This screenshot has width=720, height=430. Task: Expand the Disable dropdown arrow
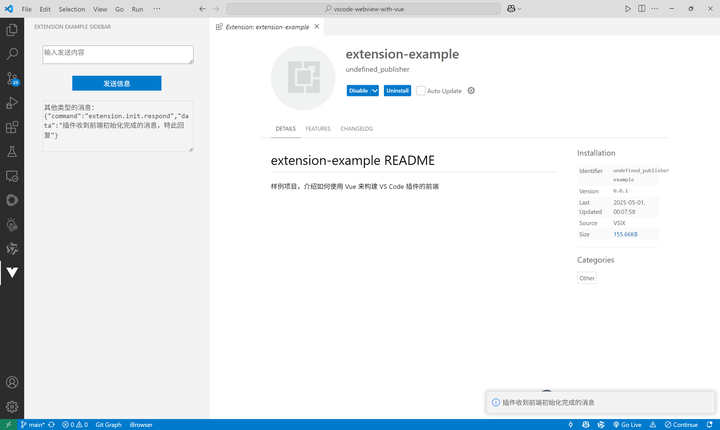(375, 91)
